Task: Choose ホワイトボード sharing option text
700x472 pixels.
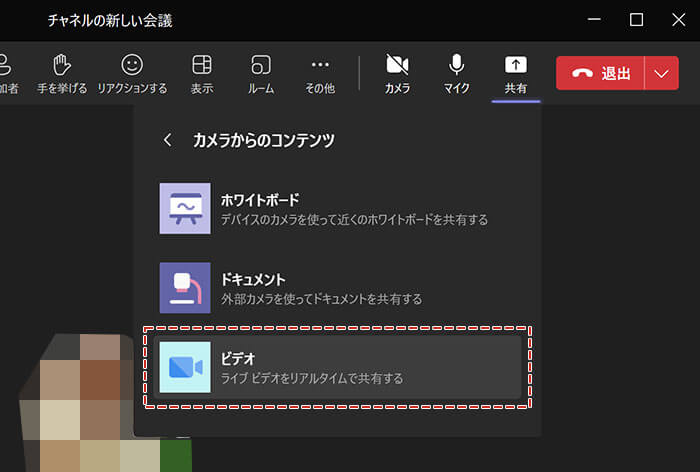Action: click(260, 200)
